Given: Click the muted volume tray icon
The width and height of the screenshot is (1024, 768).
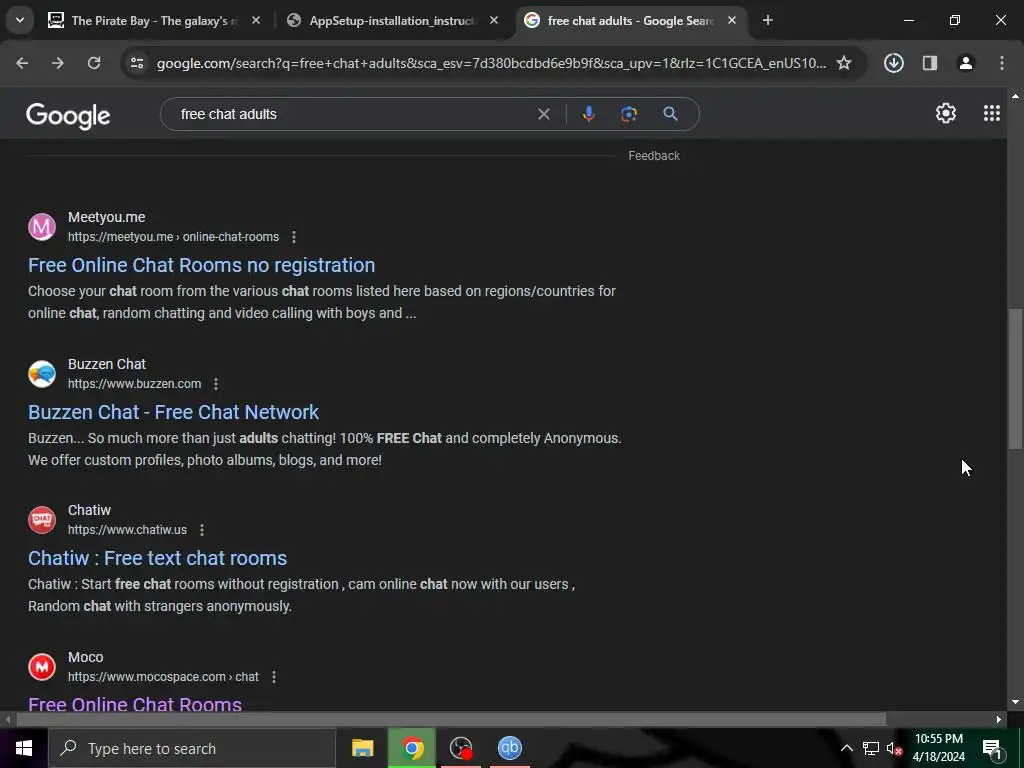Looking at the screenshot, I should (x=895, y=748).
